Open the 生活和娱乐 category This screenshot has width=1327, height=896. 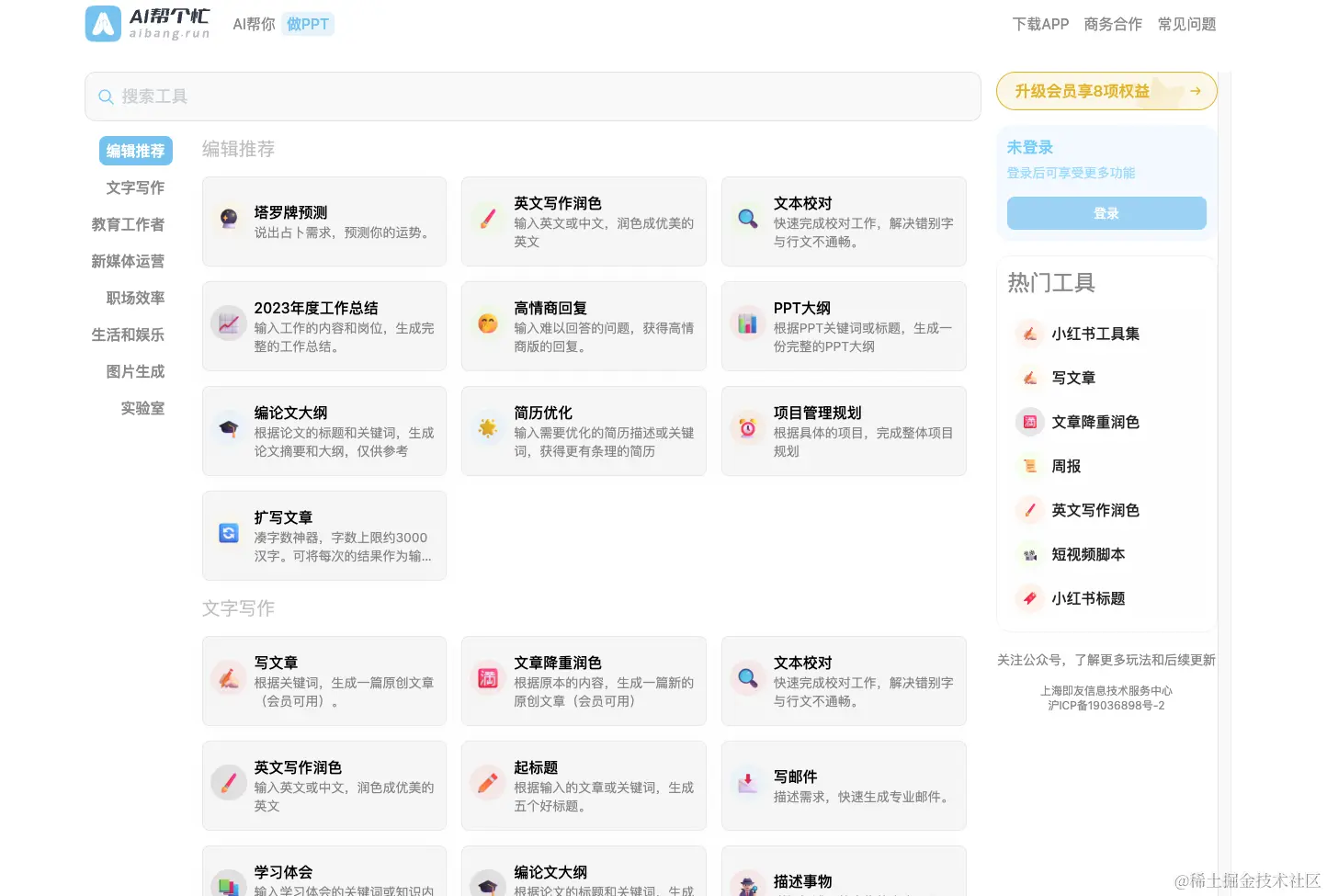pos(129,335)
